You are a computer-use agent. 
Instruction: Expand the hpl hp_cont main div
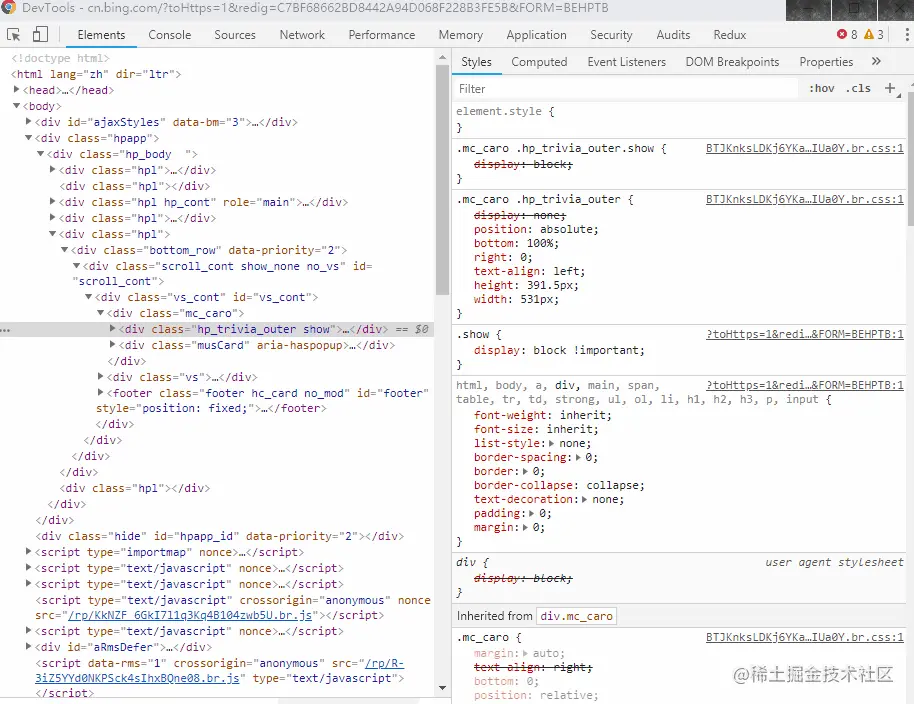(x=52, y=202)
